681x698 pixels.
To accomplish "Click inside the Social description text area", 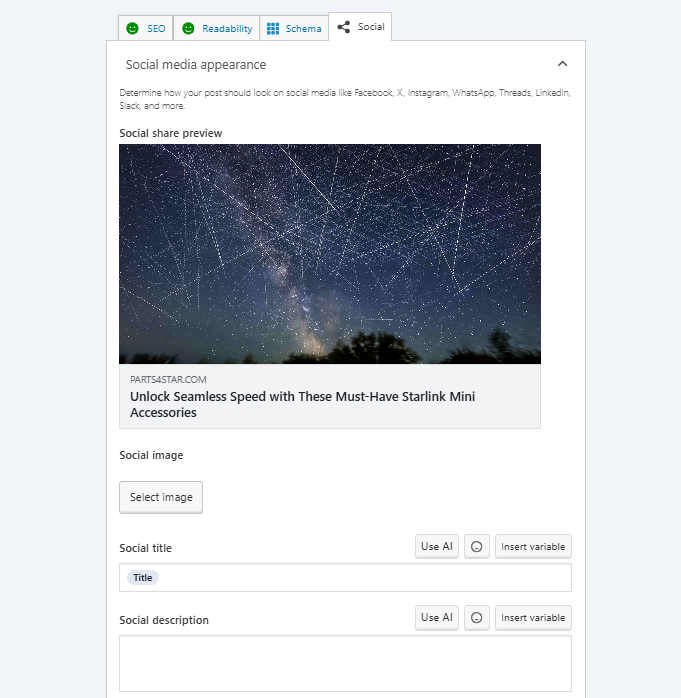I will [345, 663].
